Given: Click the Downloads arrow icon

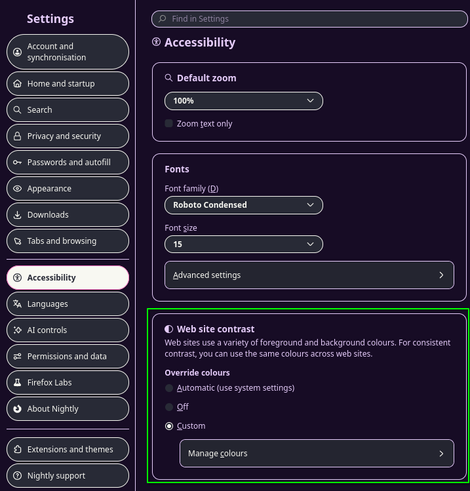Looking at the screenshot, I should [x=17, y=215].
